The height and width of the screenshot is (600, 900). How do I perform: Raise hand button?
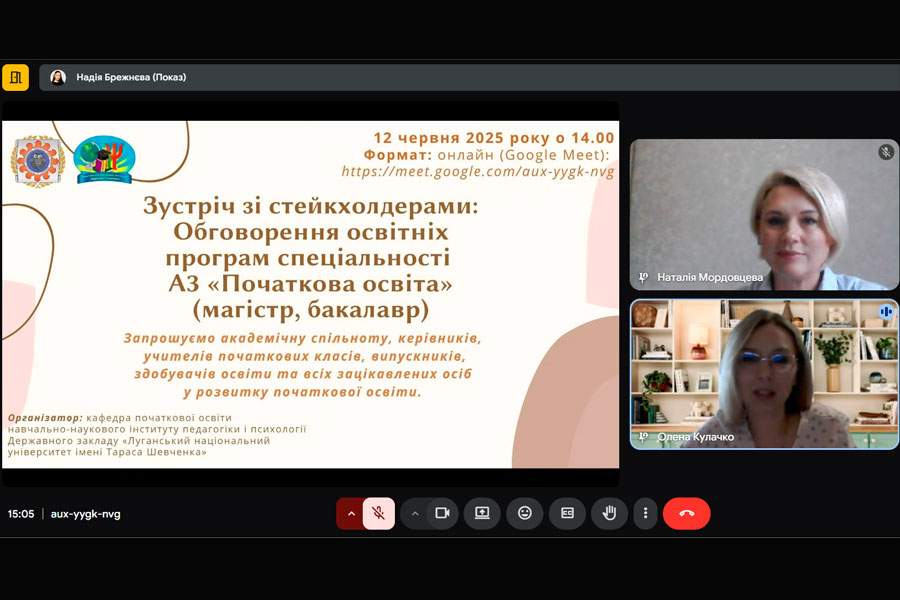(x=609, y=513)
